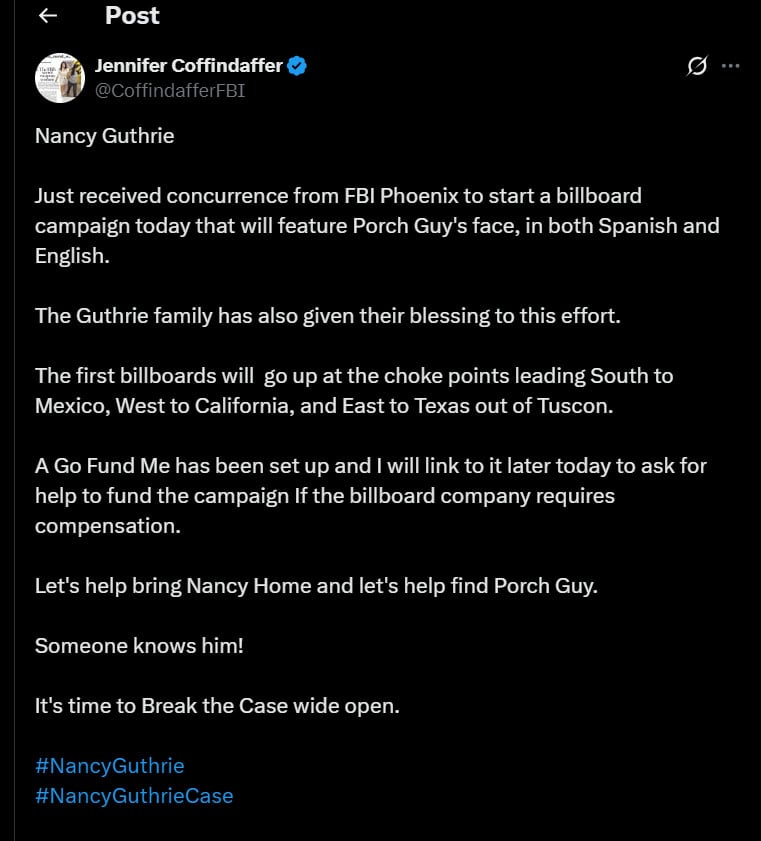The image size is (761, 841).
Task: Open Jennifer Coffindaffer's profile picture
Action: pos(59,78)
